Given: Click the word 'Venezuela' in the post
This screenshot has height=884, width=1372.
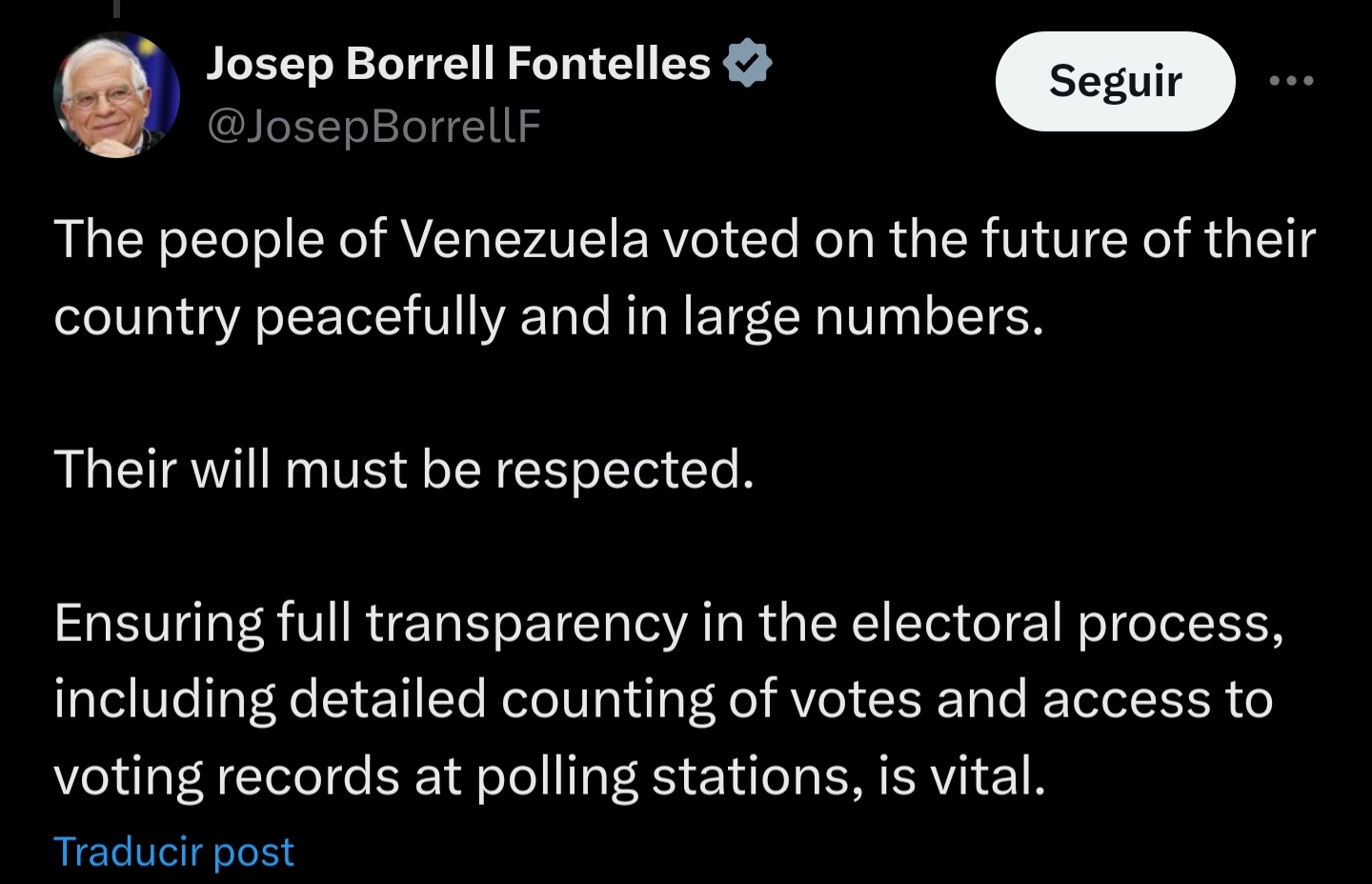Looking at the screenshot, I should click(525, 239).
